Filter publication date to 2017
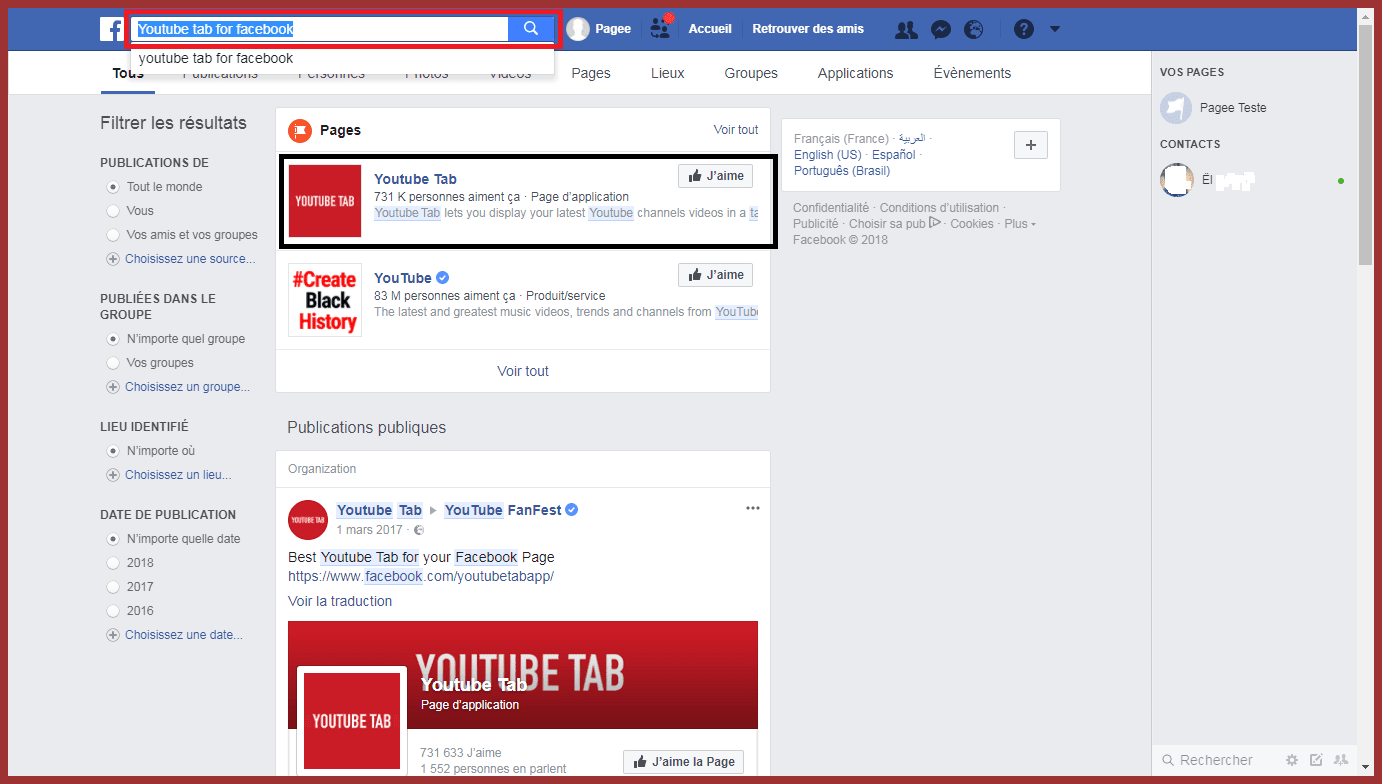The image size is (1382, 784). [x=113, y=587]
